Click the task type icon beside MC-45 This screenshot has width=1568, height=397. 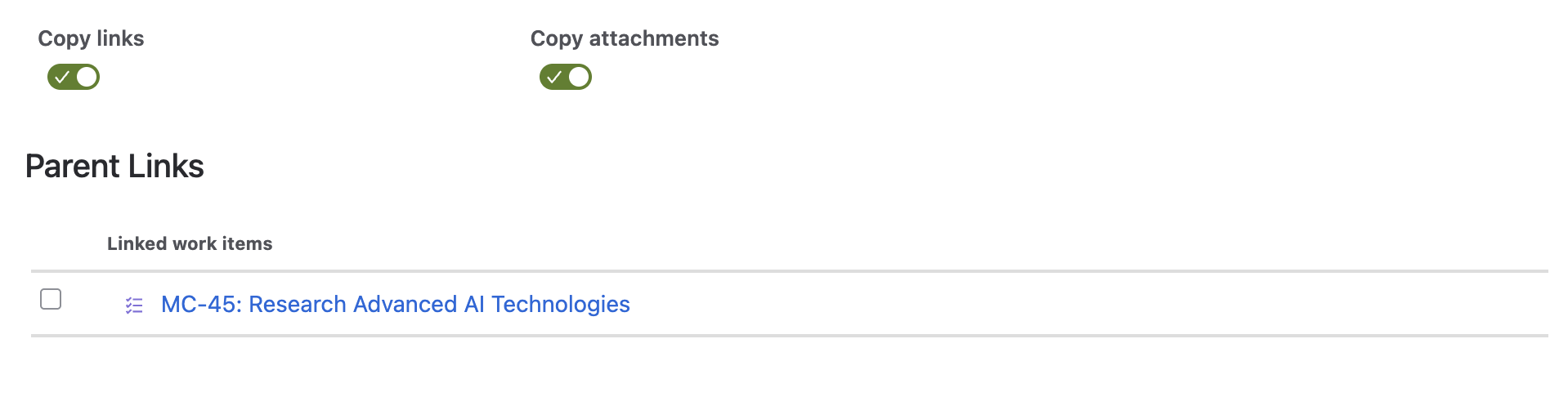coord(134,306)
